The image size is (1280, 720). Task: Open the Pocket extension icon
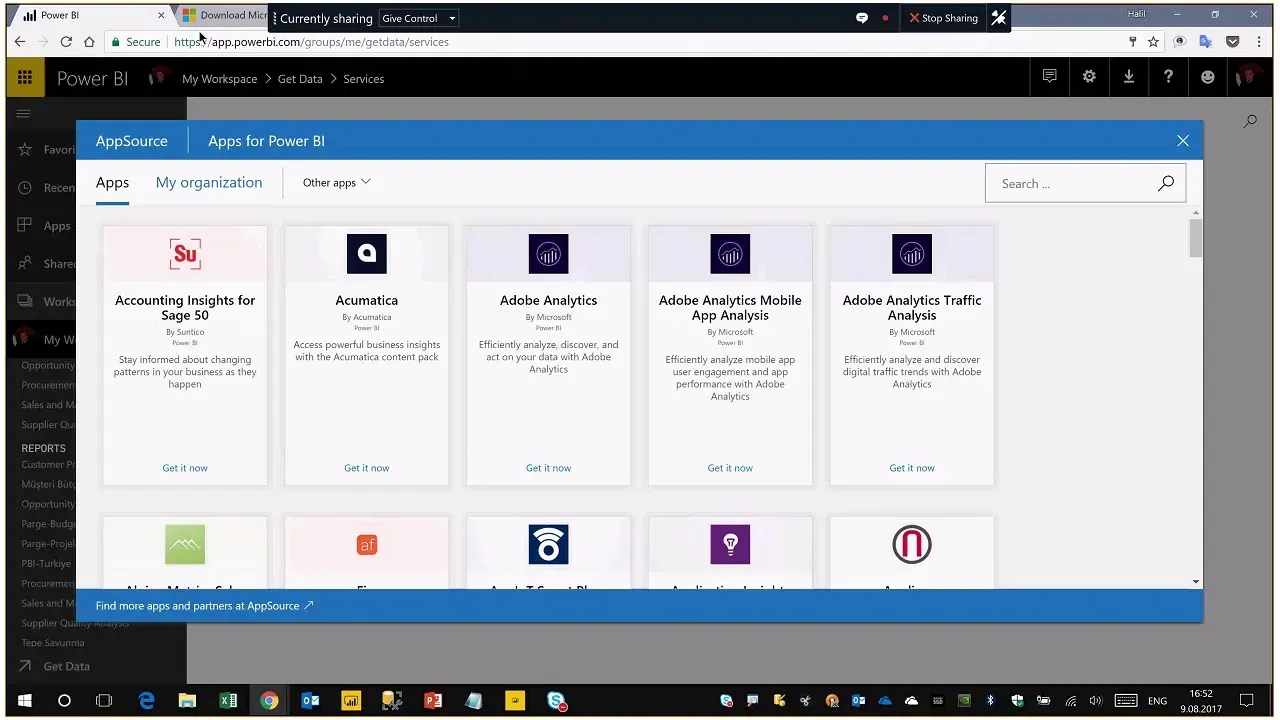[1232, 42]
